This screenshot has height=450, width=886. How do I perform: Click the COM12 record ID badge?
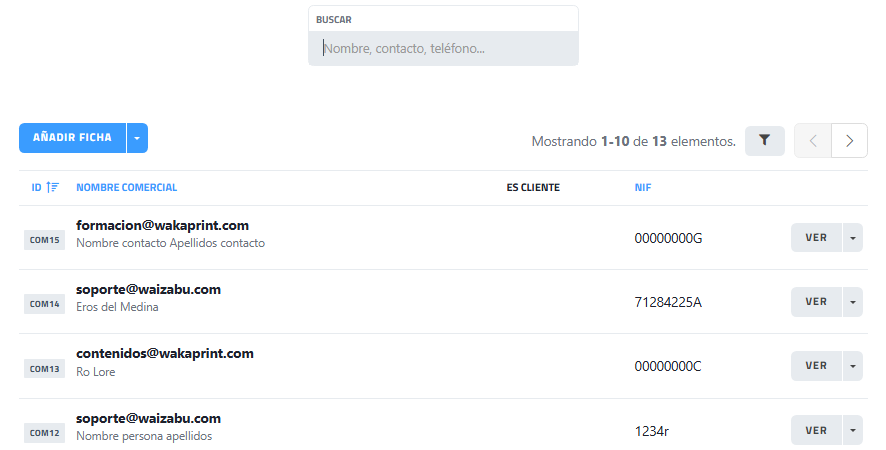[45, 432]
